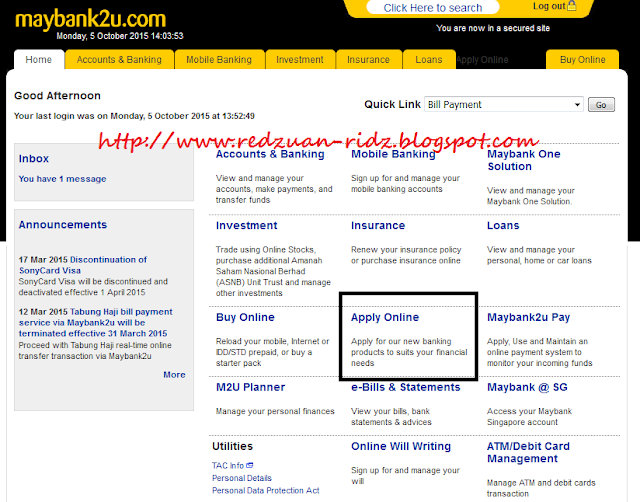Read the 'You have 1 message' link
640x502 pixels.
pyautogui.click(x=62, y=179)
